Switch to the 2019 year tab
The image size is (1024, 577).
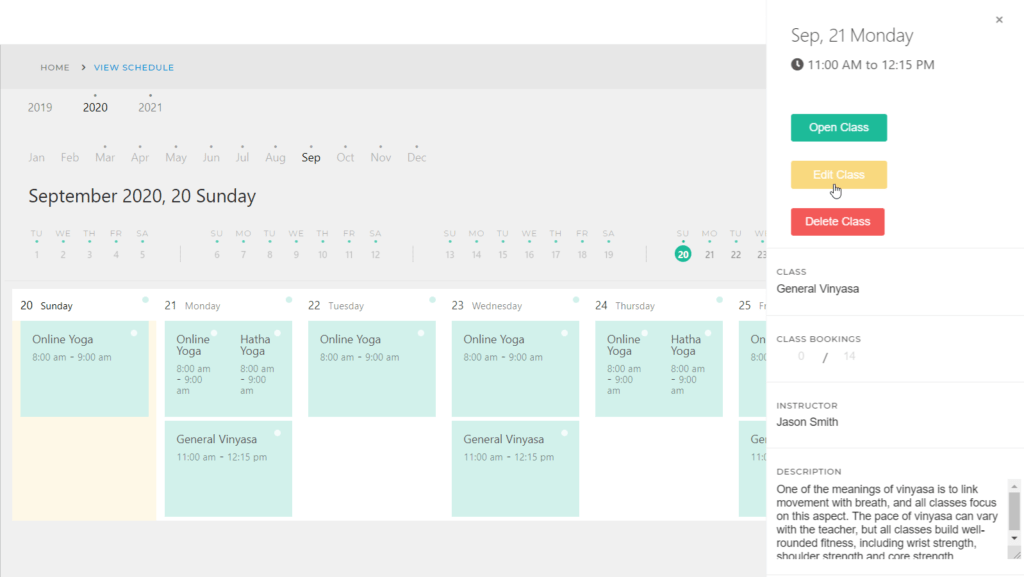(40, 107)
